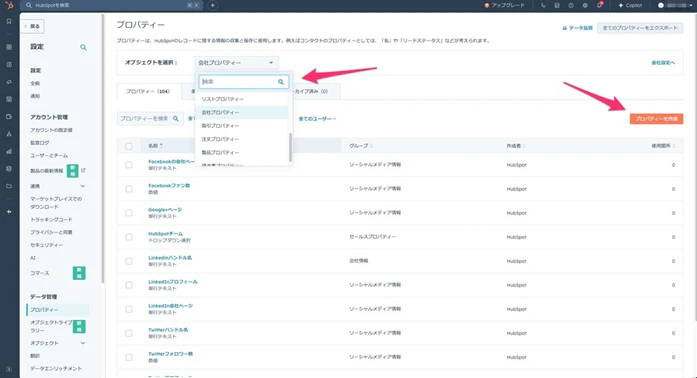Sort by the 作成者 column
Screen dimensions: 697x378
[x=524, y=145]
